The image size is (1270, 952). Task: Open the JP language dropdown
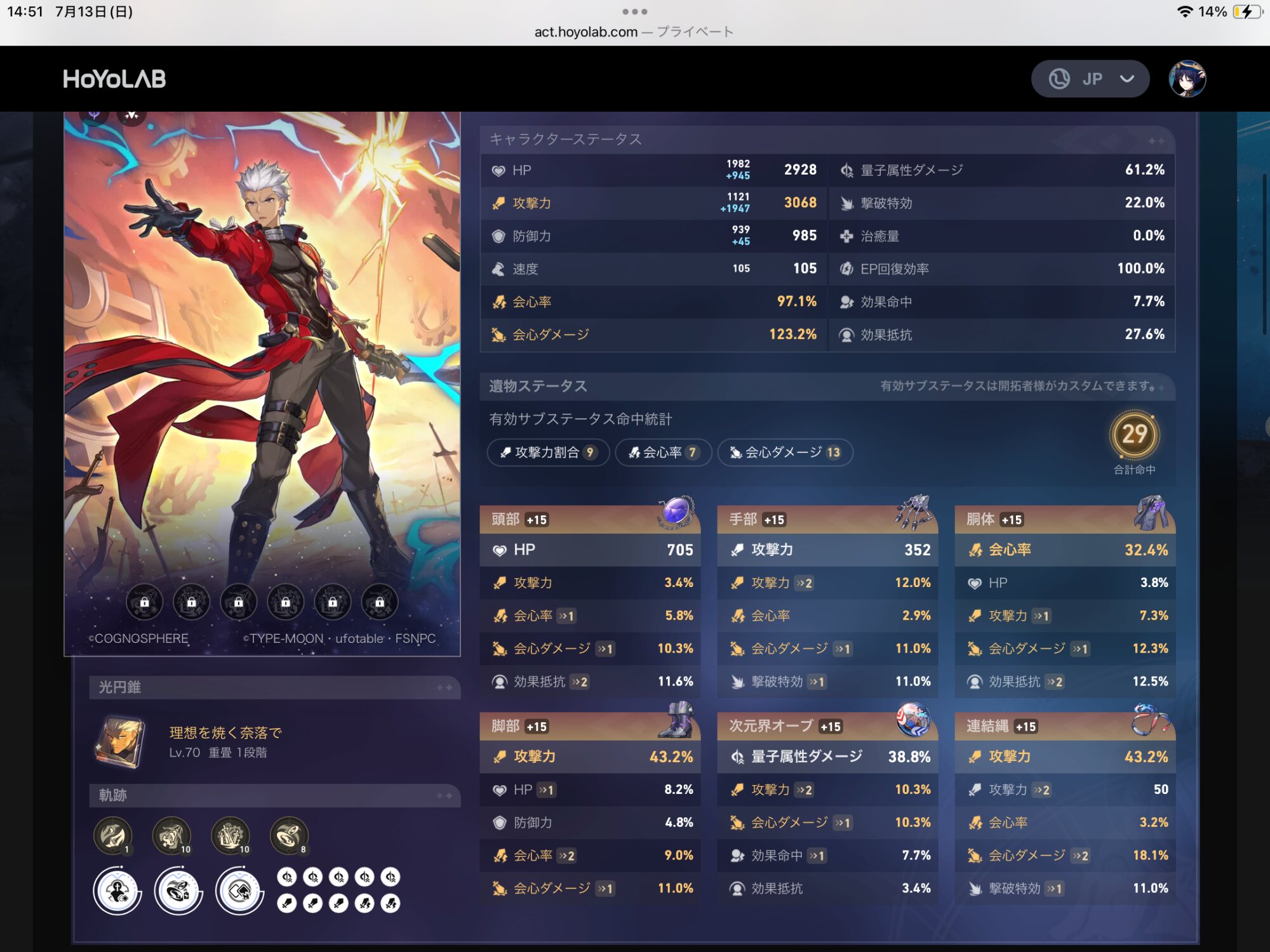tap(1090, 79)
